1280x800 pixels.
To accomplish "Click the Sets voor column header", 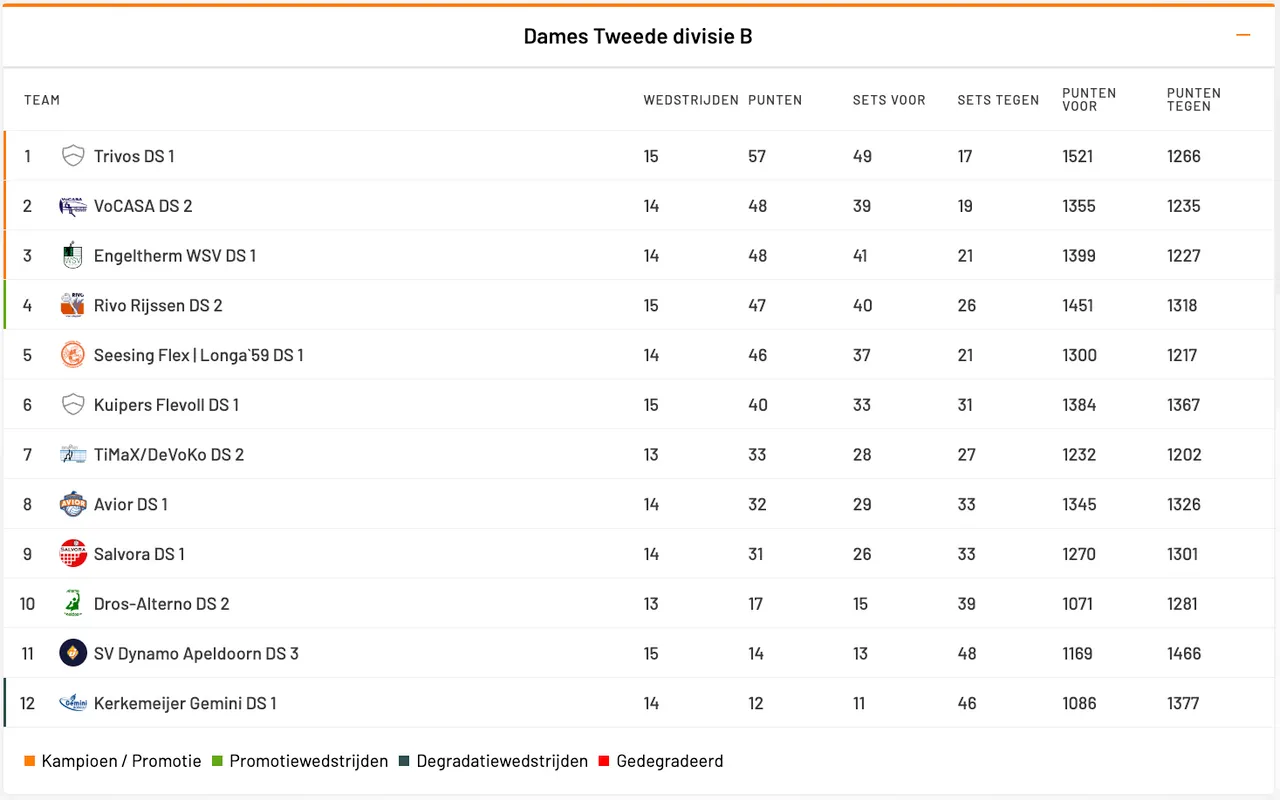I will point(889,100).
